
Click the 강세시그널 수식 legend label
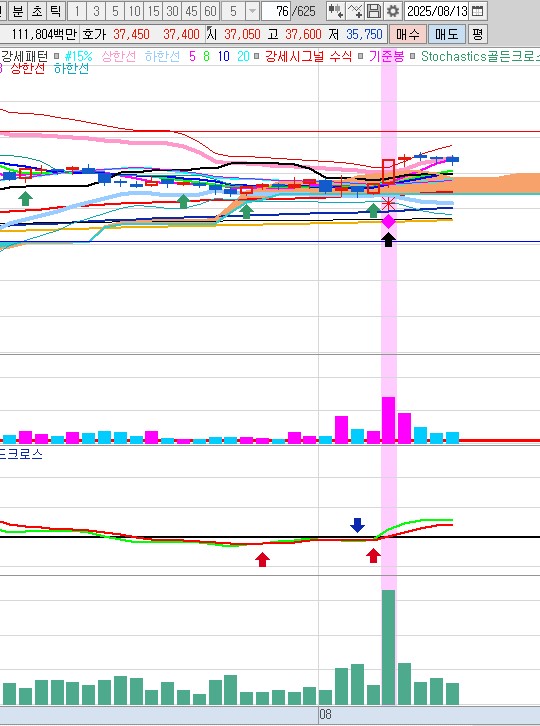click(308, 56)
